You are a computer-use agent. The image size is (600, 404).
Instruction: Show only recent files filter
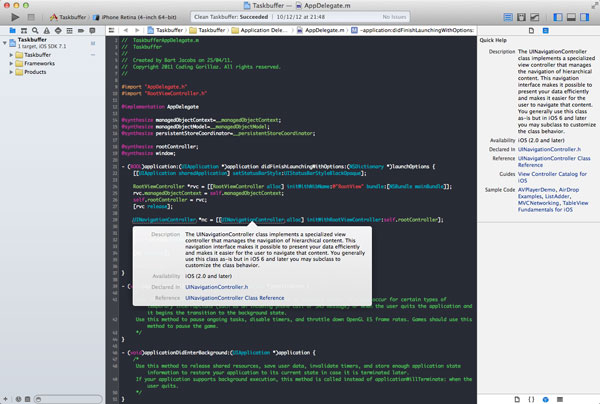pos(18,399)
